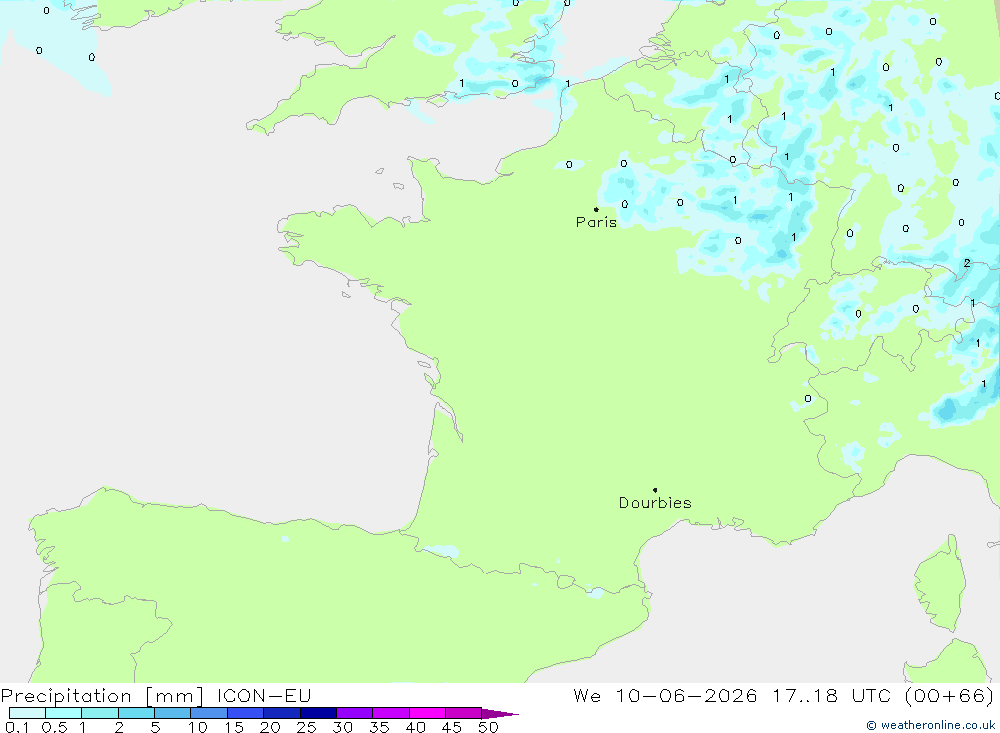
Task: Click the magenta legend swatch between 40 and 45
Action: (x=427, y=713)
